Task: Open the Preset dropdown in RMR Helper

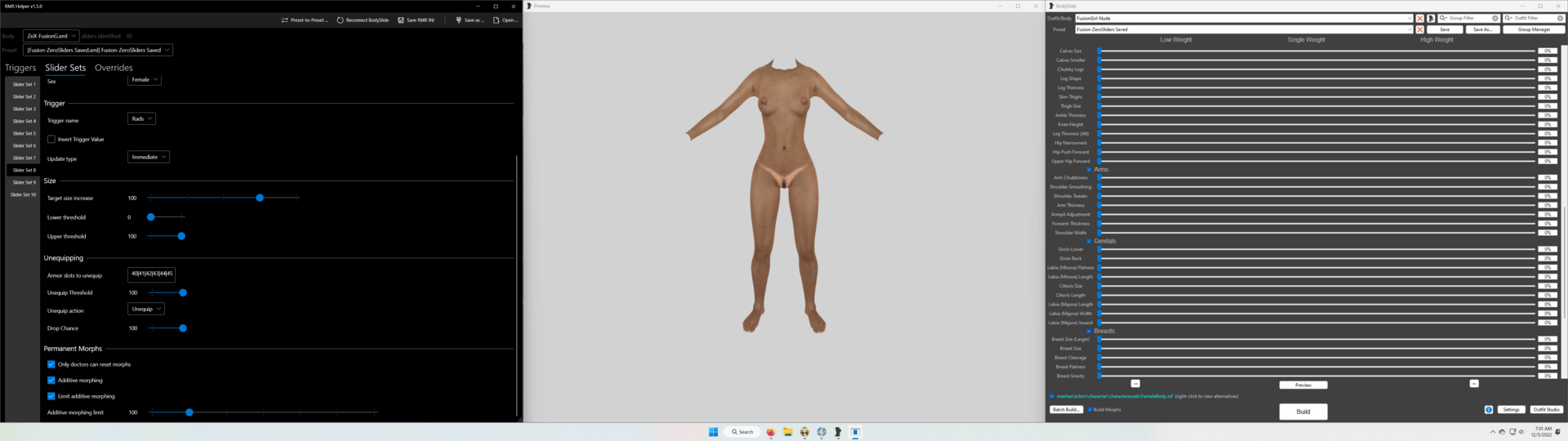Action: point(98,50)
